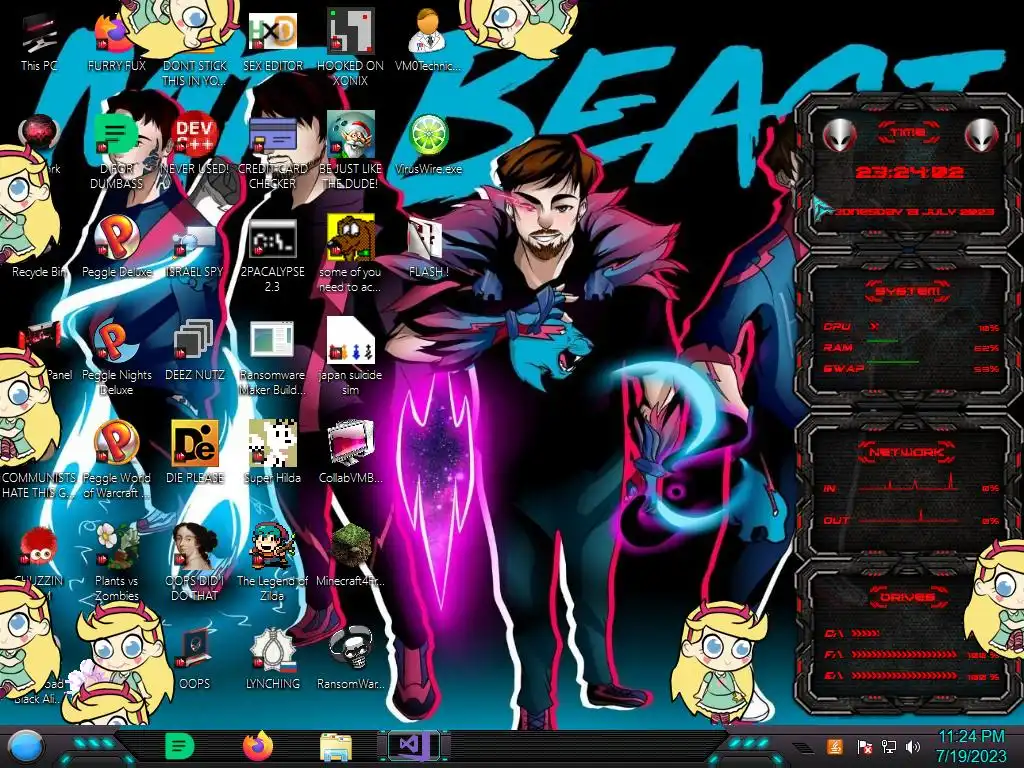The height and width of the screenshot is (768, 1024).
Task: Open the 2PACALYPSE 2.3 console shortcut
Action: [272, 256]
